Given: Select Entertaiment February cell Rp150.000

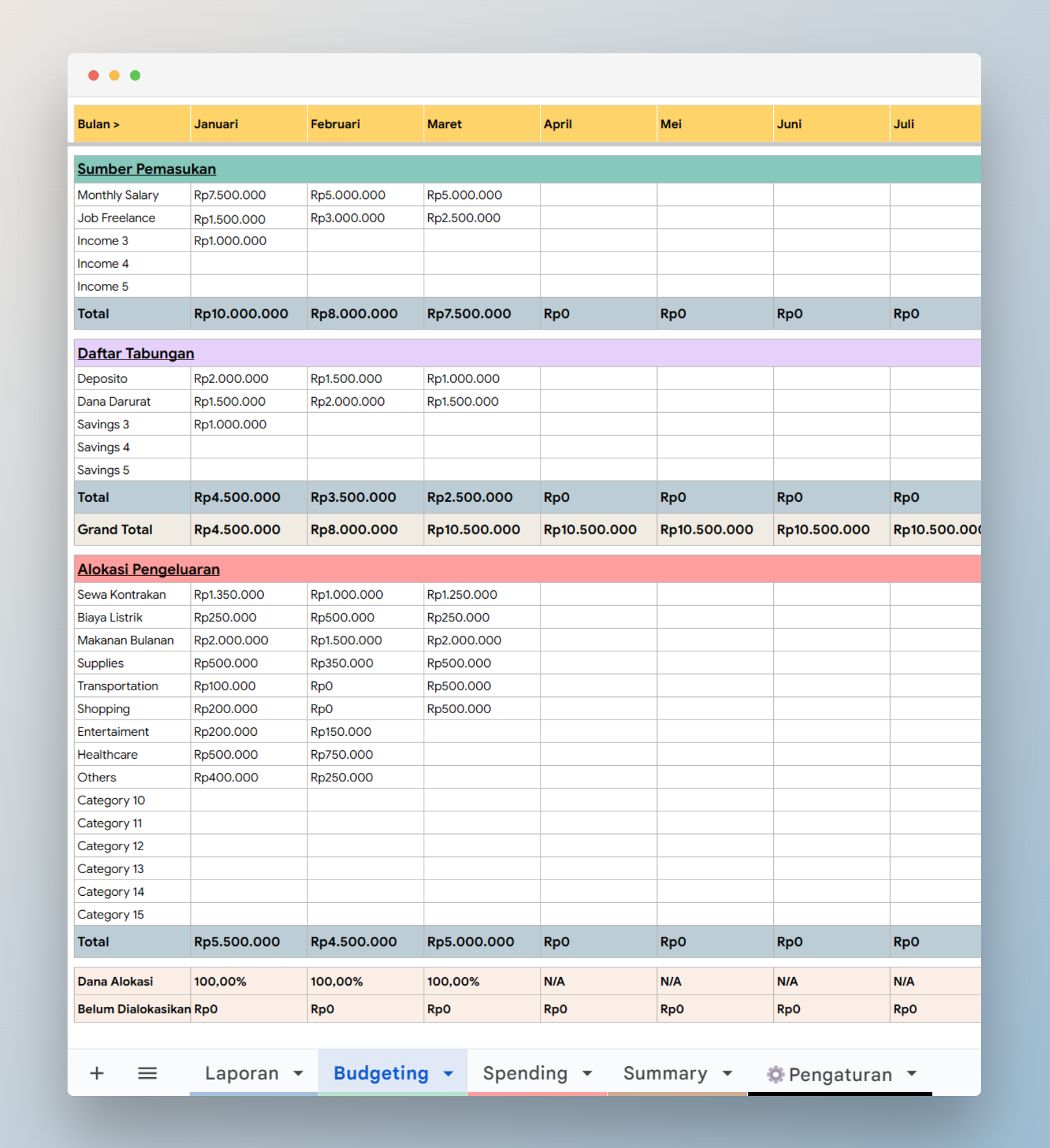Looking at the screenshot, I should (x=365, y=731).
